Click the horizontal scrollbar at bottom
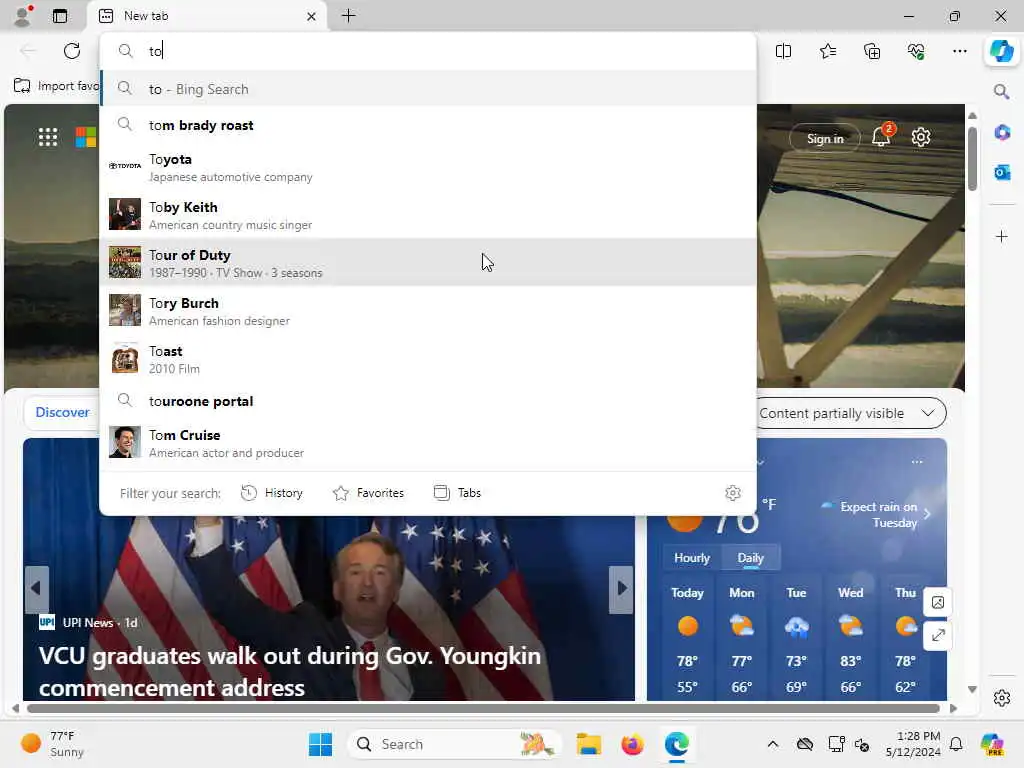The image size is (1024, 768). pyautogui.click(x=483, y=709)
